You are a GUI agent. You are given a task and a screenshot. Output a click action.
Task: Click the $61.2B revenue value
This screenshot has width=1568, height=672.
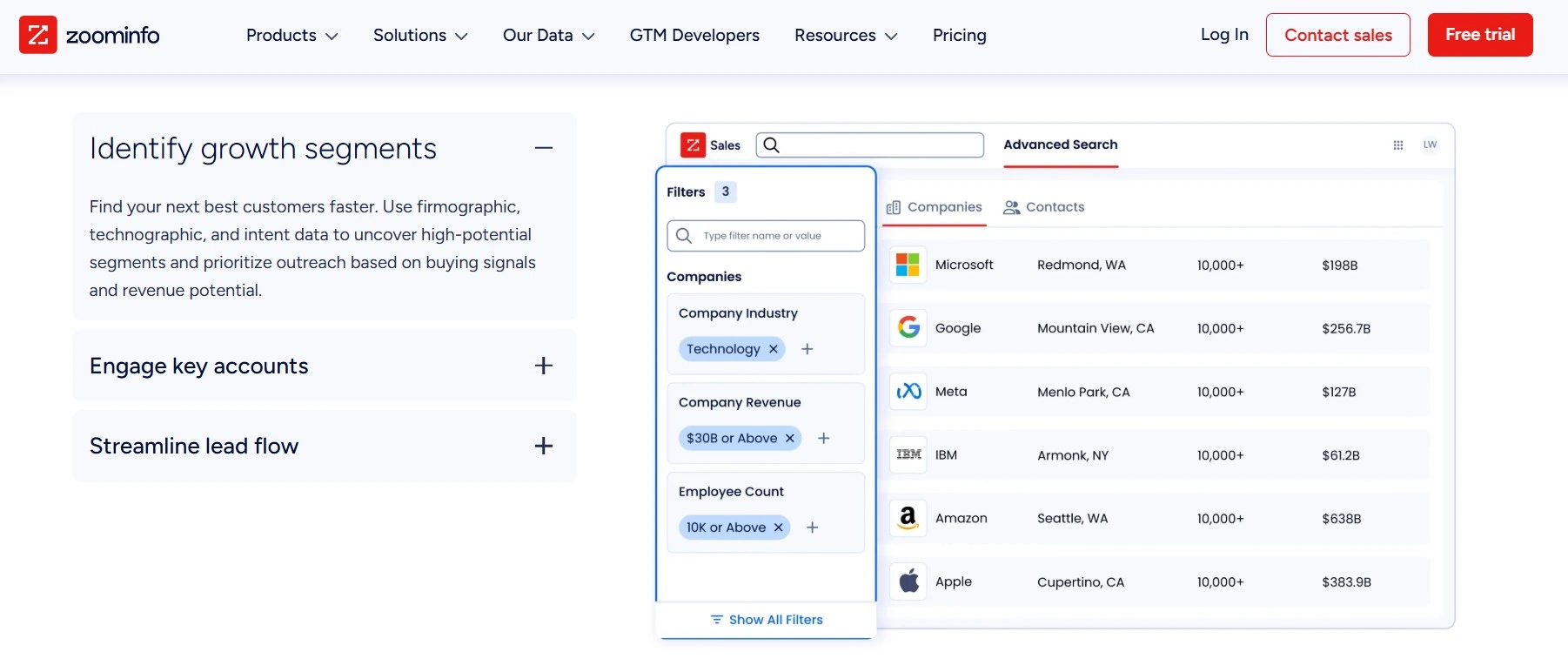pyautogui.click(x=1341, y=455)
